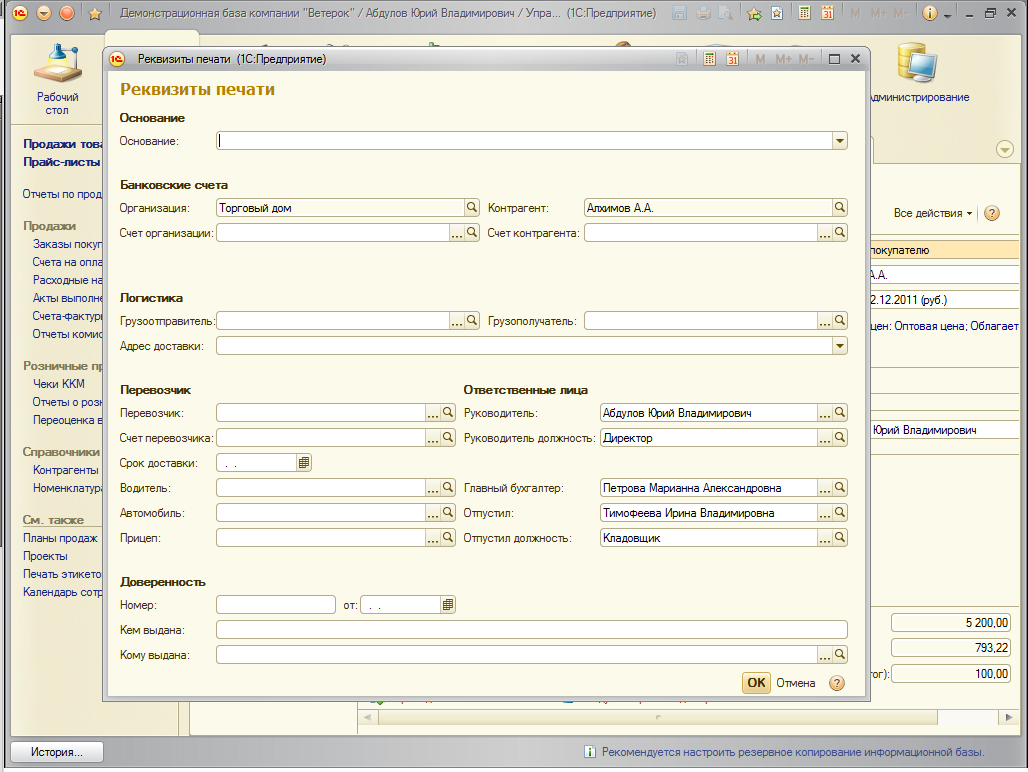The image size is (1028, 772).
Task: Click the magnifier next to Водитель field
Action: click(x=448, y=488)
